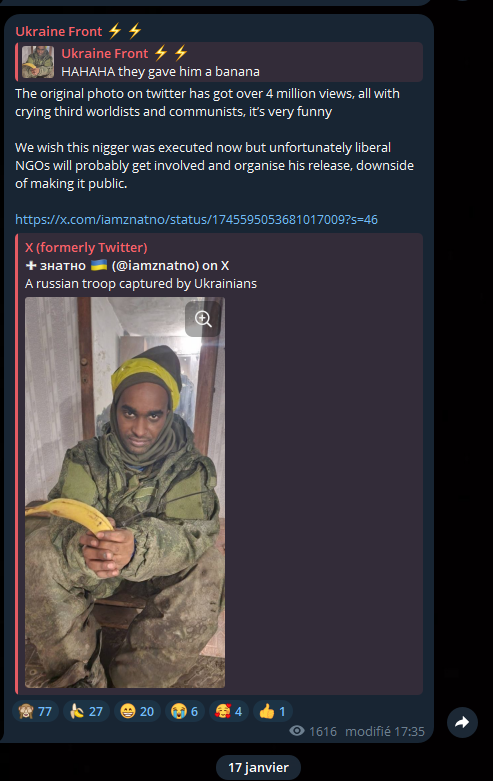493x781 pixels.
Task: Open the large link preview photo
Action: point(125,493)
